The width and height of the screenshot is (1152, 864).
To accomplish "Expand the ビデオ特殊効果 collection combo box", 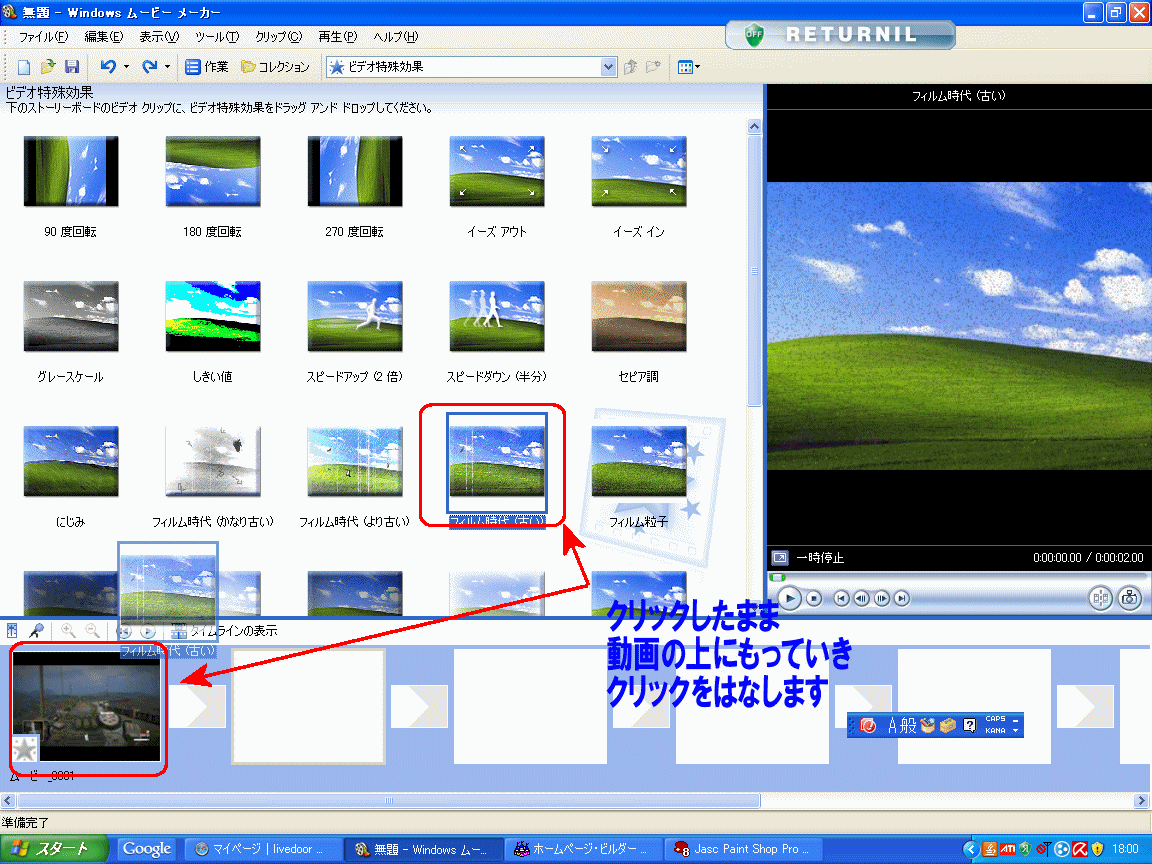I will 608,67.
